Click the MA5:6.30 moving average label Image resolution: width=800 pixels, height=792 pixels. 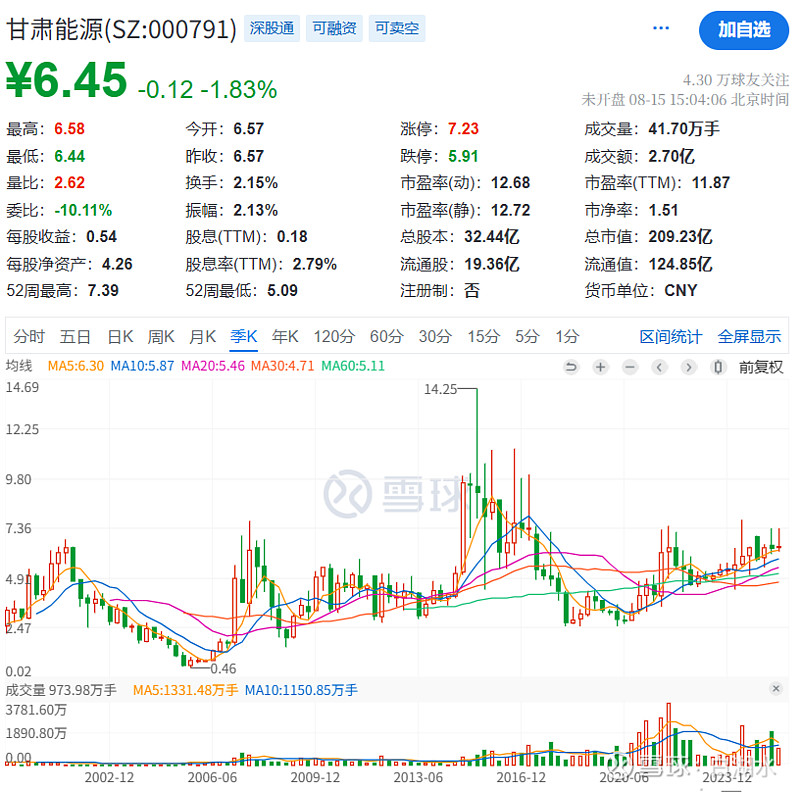click(x=76, y=366)
